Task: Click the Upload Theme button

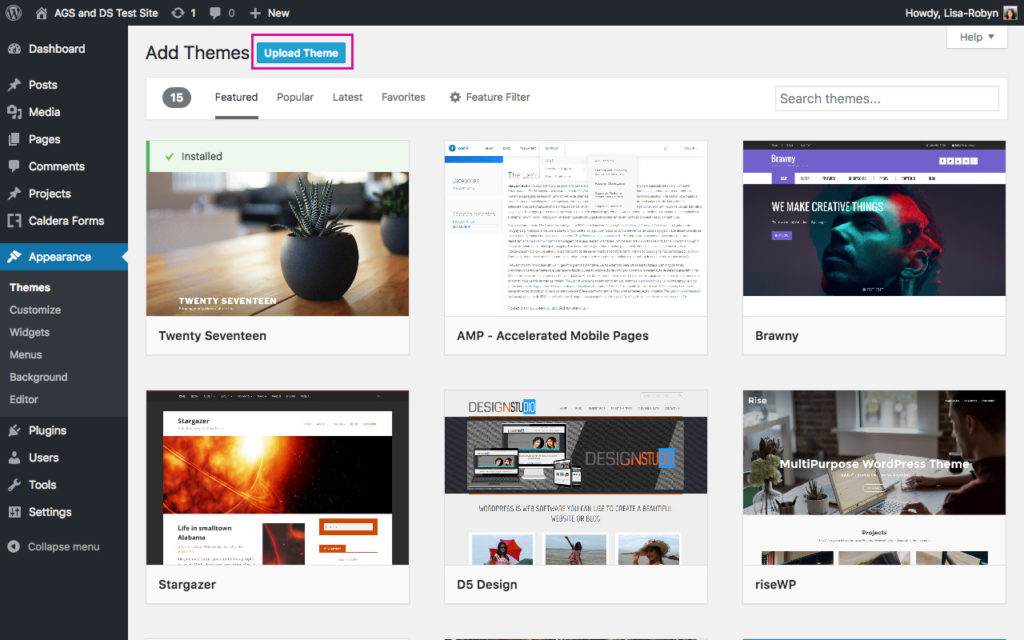Action: [x=301, y=53]
